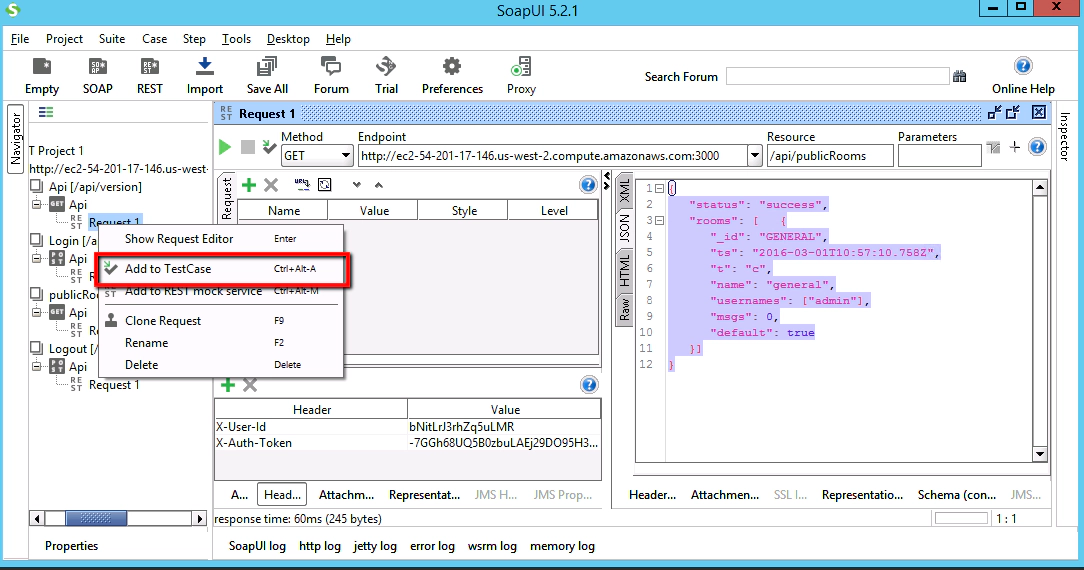Submit request with green play arrow

click(225, 146)
